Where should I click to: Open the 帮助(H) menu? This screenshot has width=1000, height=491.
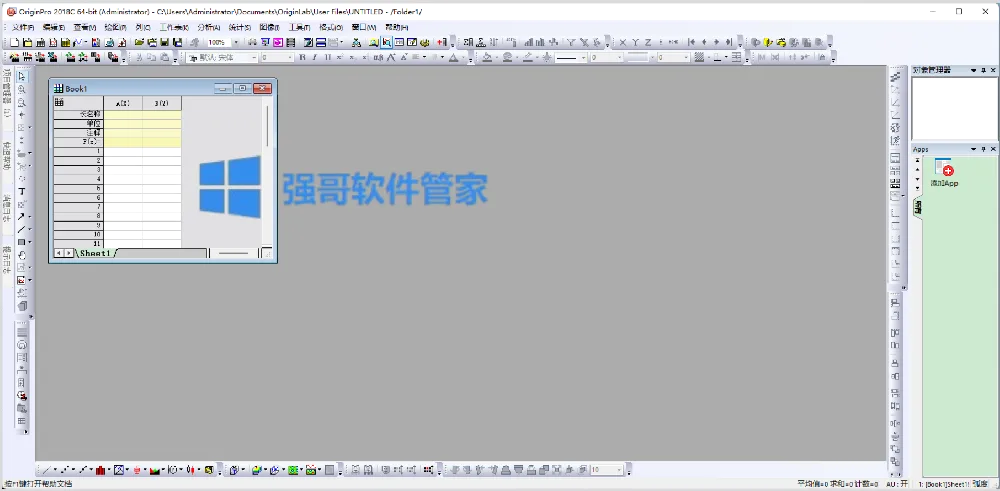397,27
